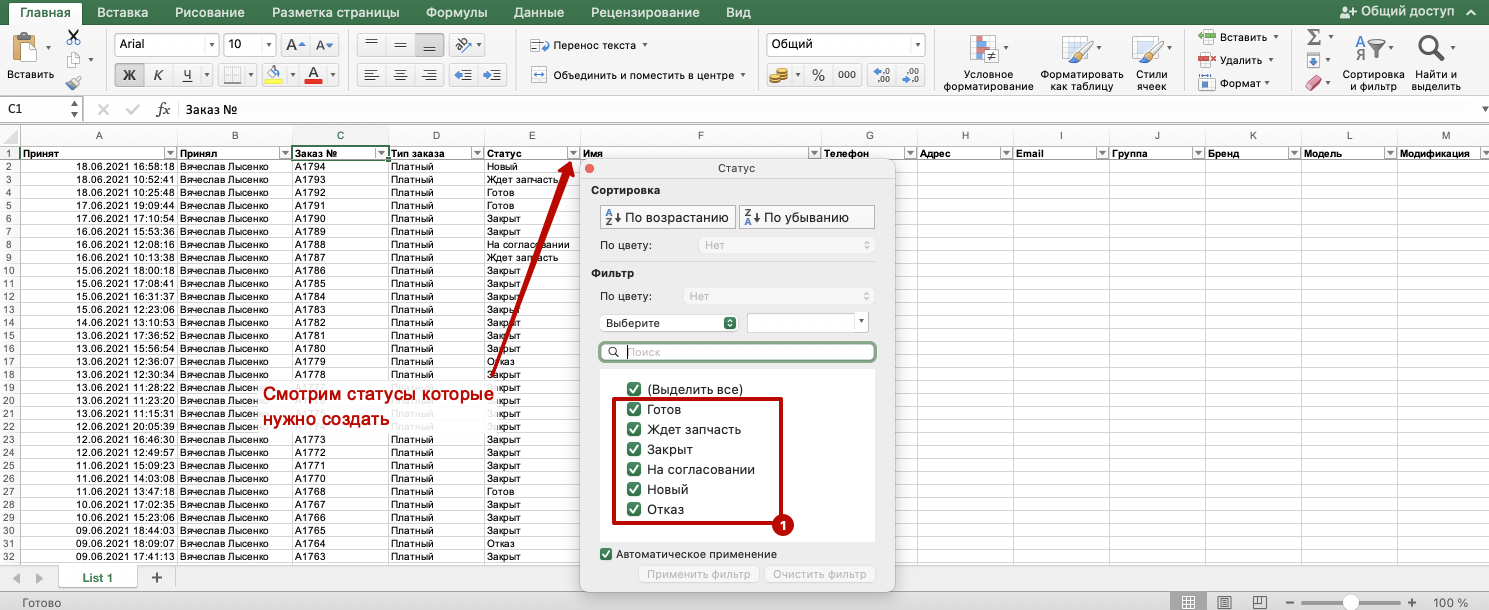Switch to the Разметка страницы tab

pyautogui.click(x=335, y=12)
